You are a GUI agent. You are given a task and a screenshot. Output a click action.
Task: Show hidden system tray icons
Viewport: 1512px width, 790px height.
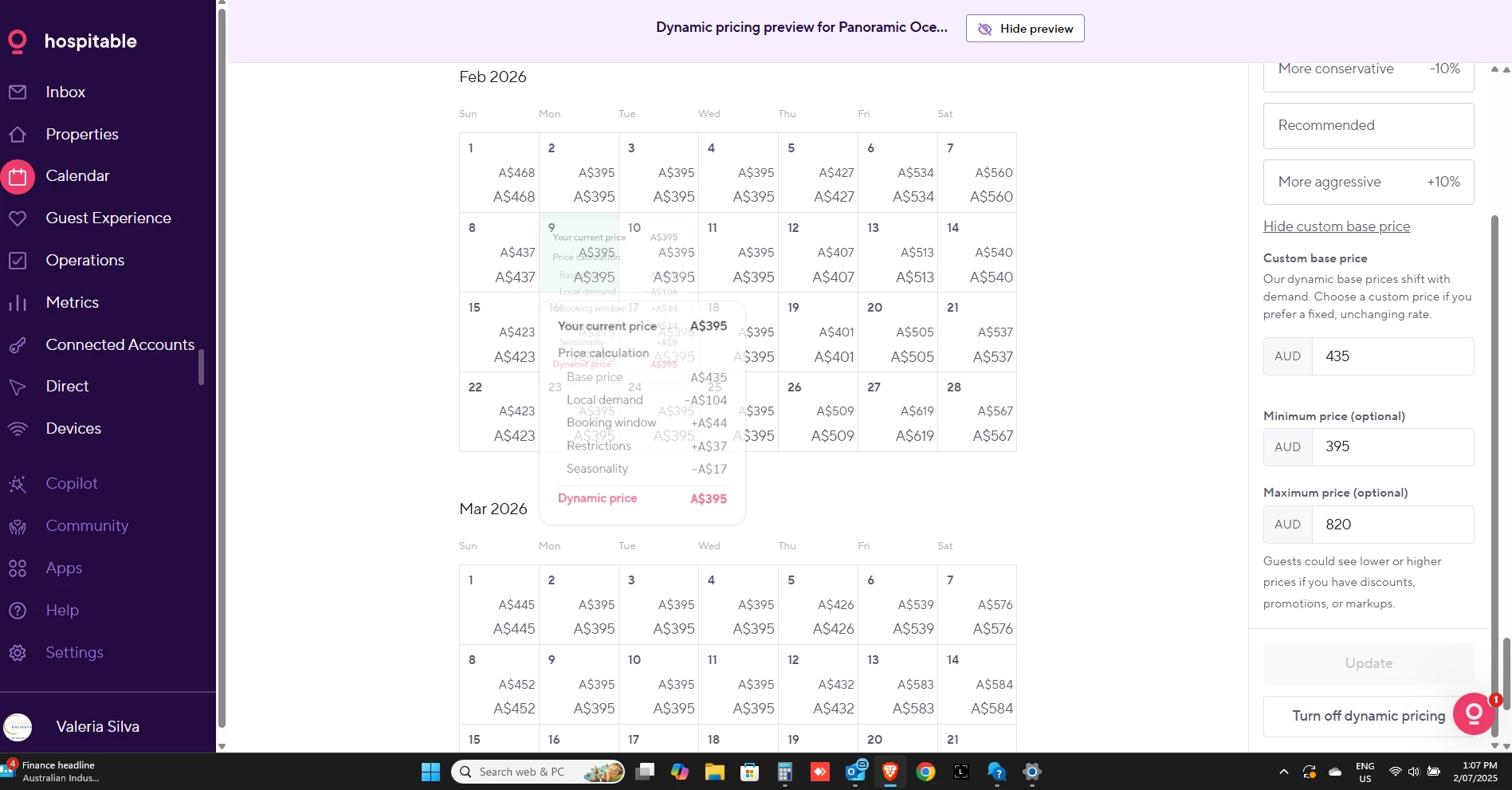pos(1283,772)
